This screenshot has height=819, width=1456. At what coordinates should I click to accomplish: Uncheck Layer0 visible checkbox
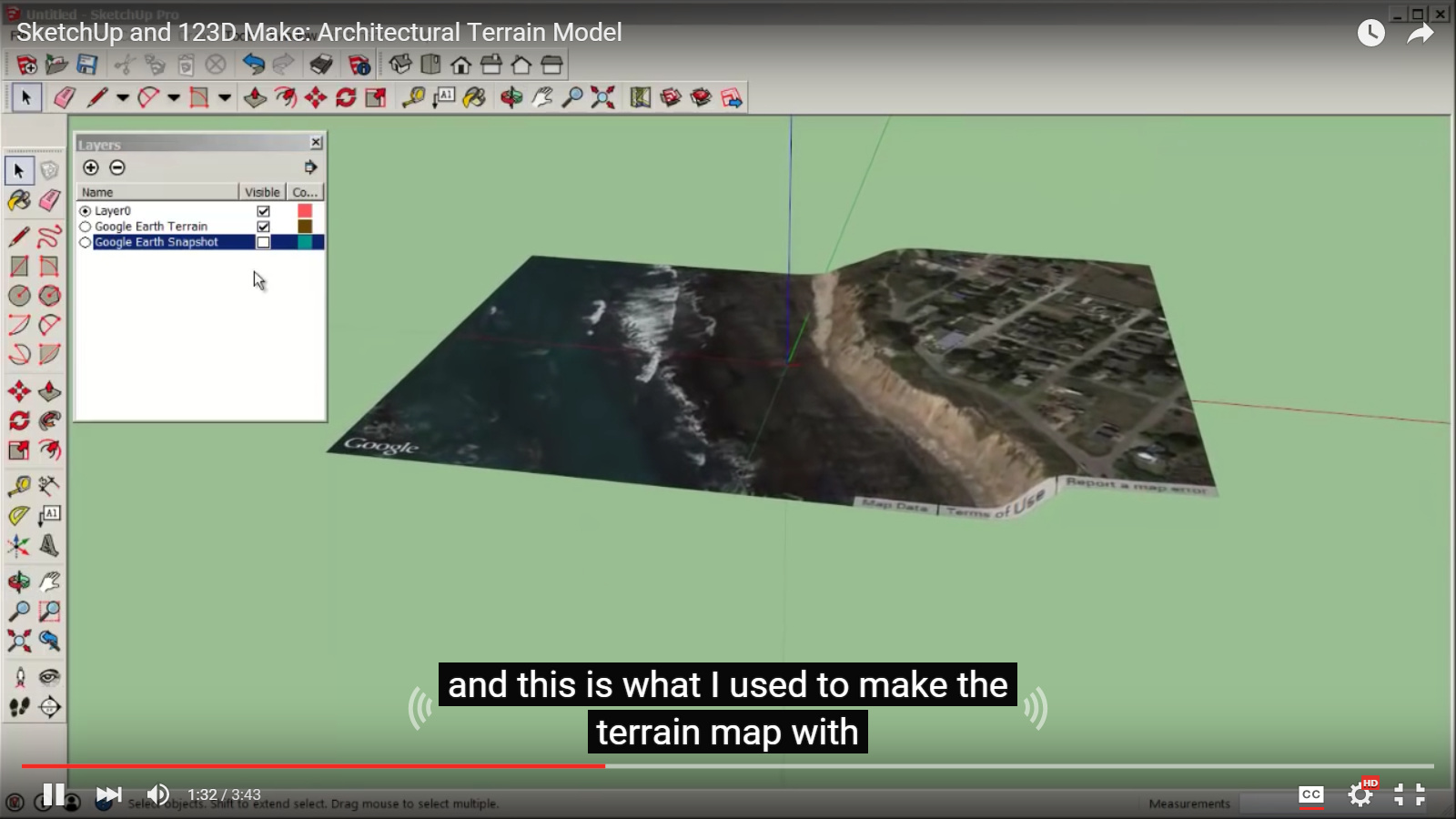(x=263, y=211)
